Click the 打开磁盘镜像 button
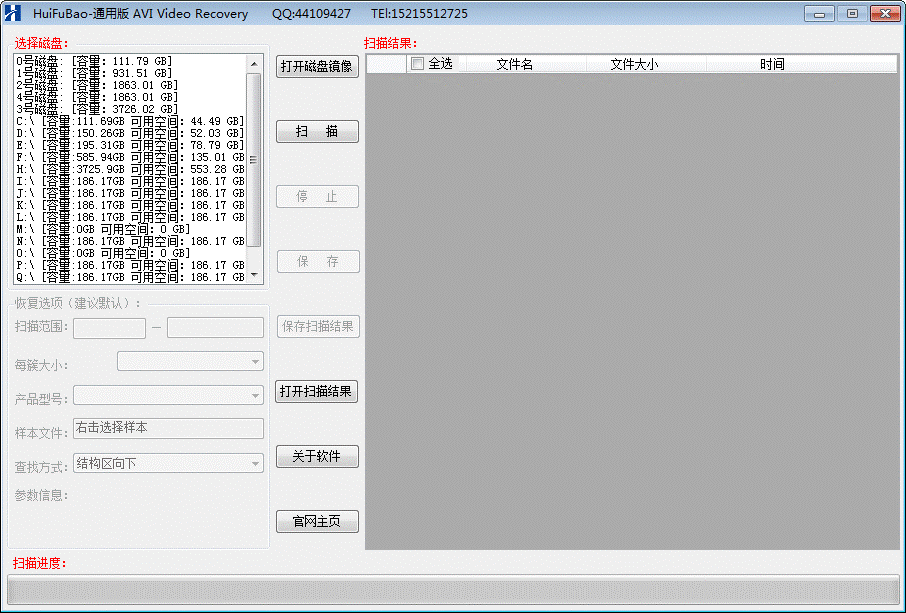This screenshot has height=613, width=906. click(317, 67)
